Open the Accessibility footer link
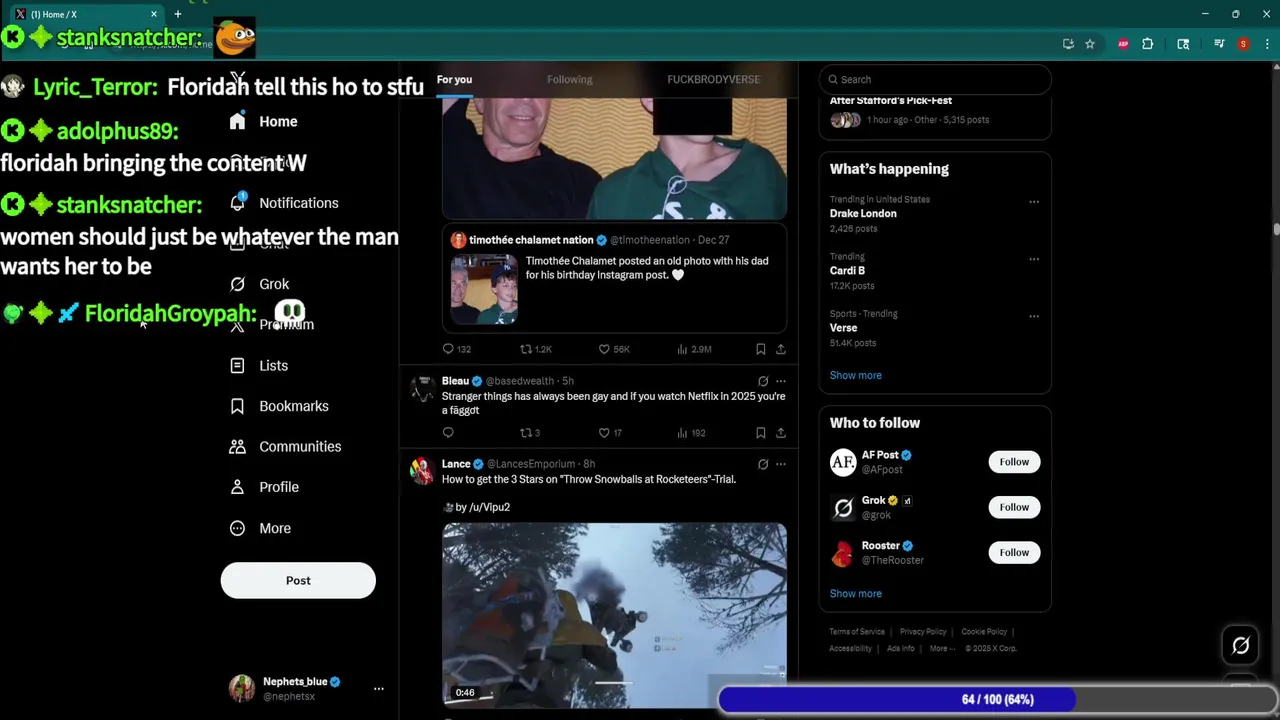Screen dimensions: 1280x720 pos(851,648)
